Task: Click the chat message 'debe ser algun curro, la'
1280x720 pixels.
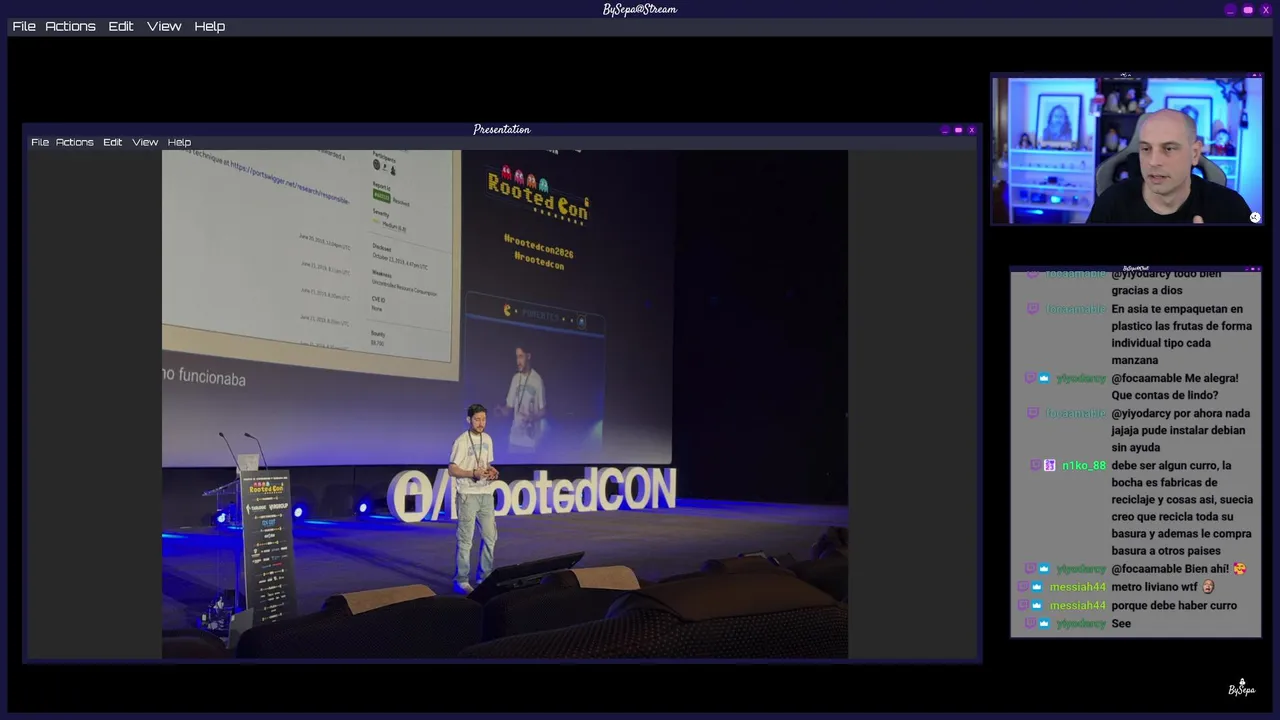Action: (x=1171, y=465)
